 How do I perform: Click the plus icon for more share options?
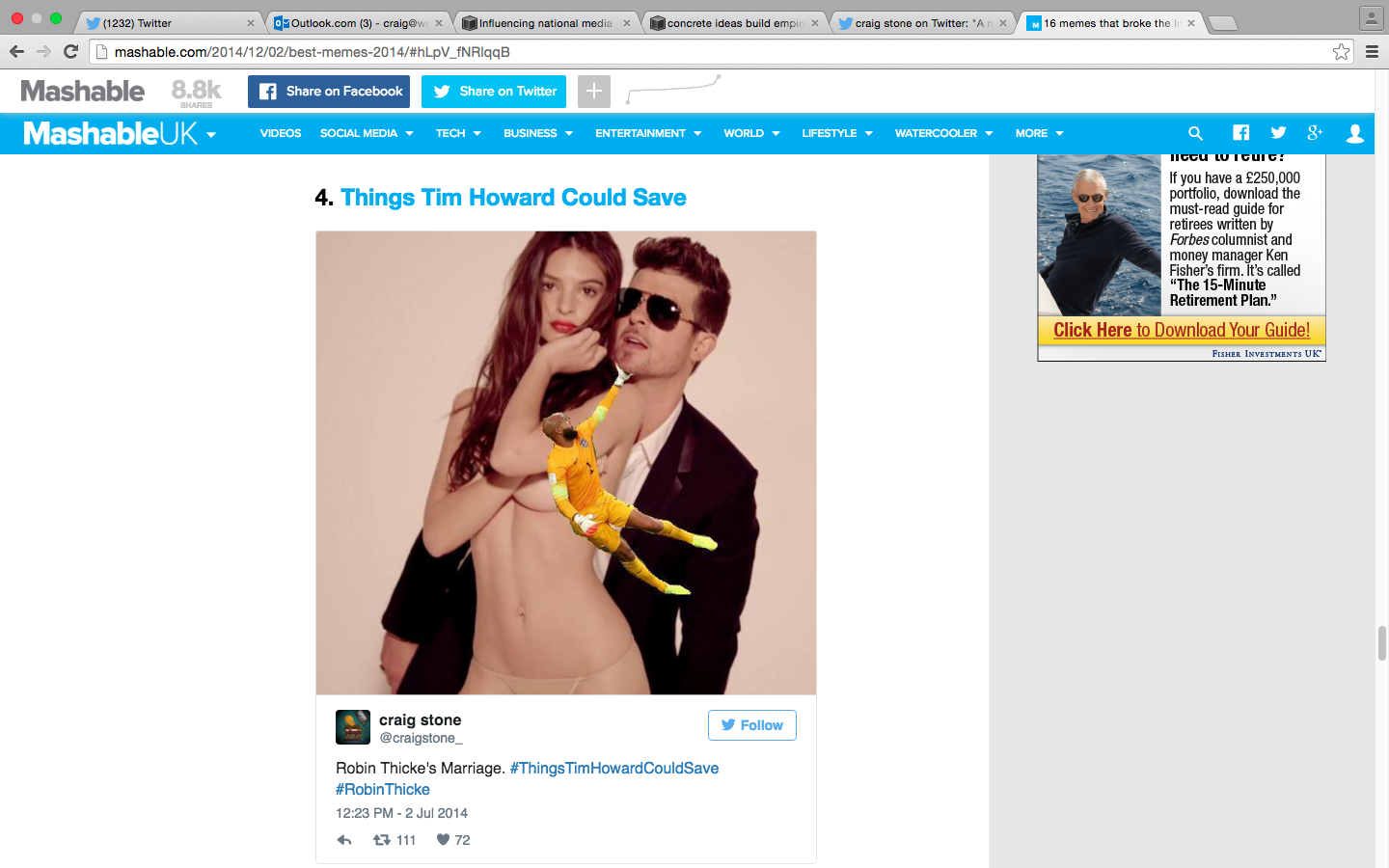[x=594, y=92]
